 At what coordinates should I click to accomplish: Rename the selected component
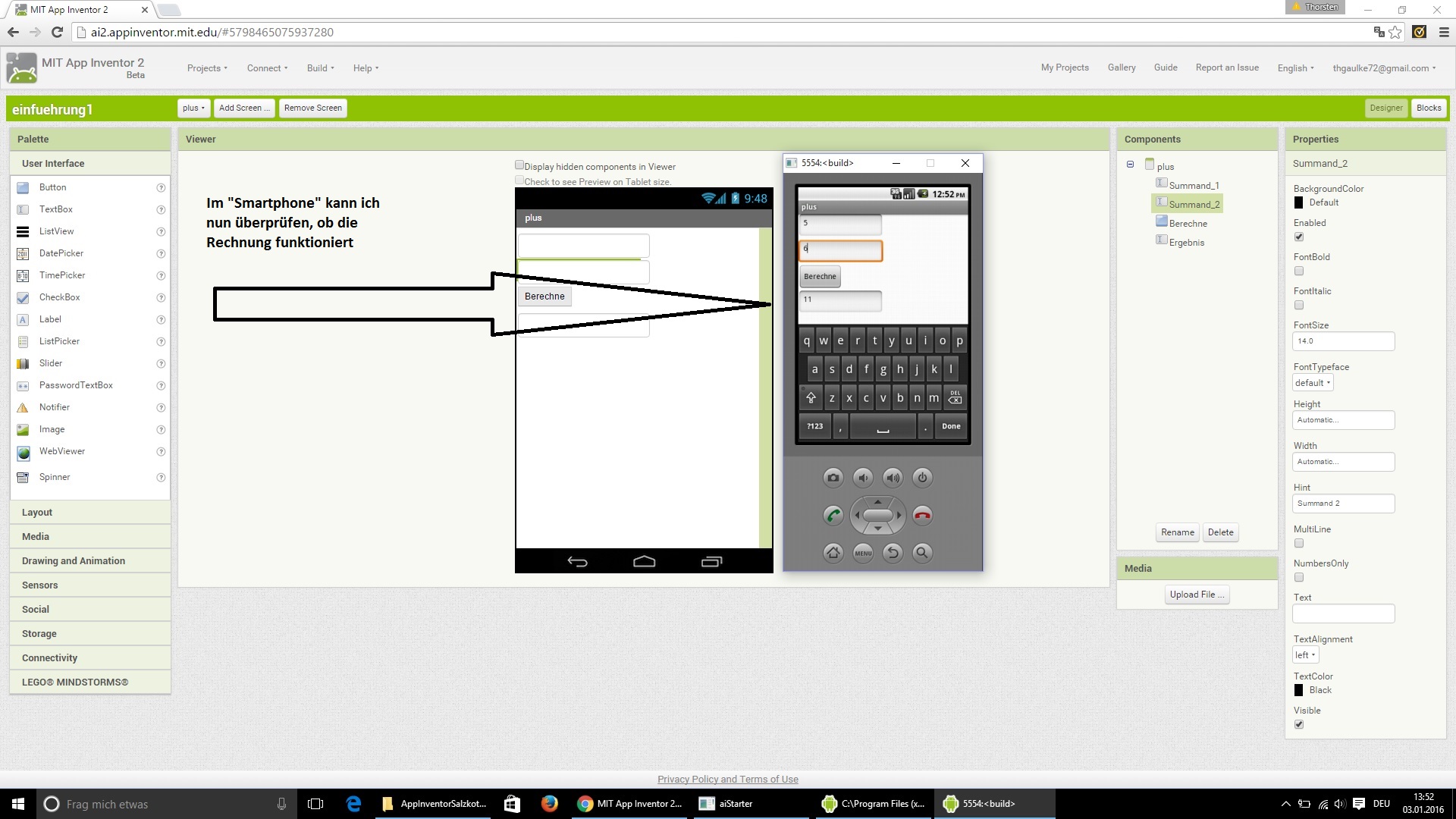click(x=1178, y=532)
